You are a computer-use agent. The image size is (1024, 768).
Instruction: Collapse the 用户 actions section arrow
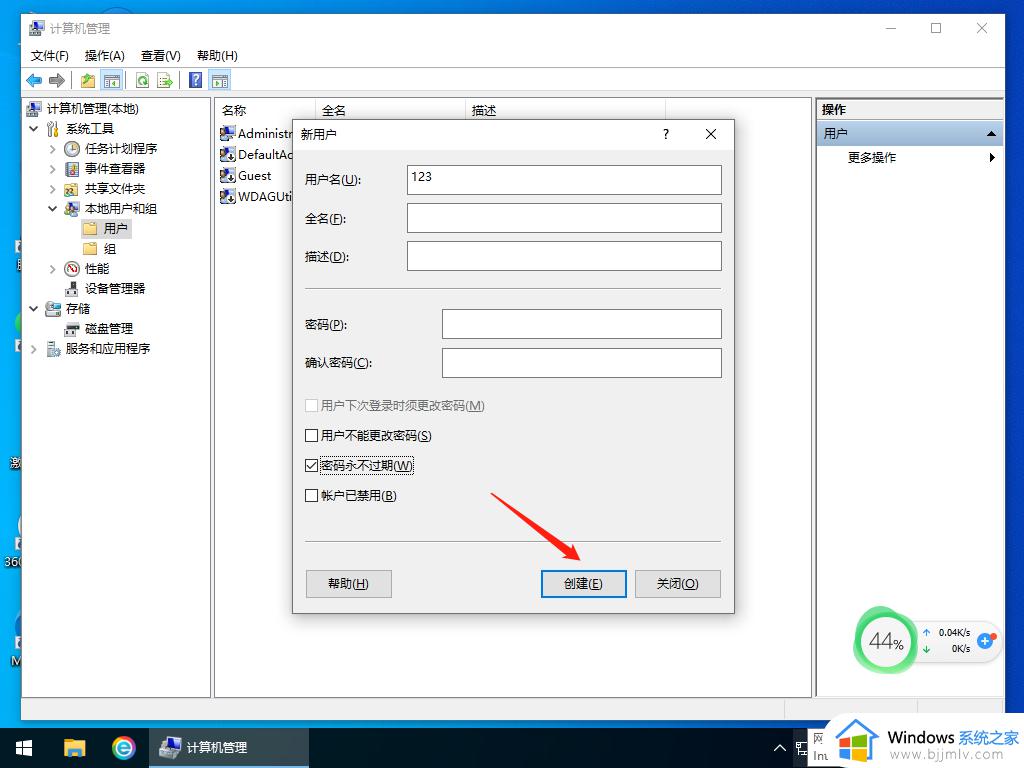click(991, 134)
